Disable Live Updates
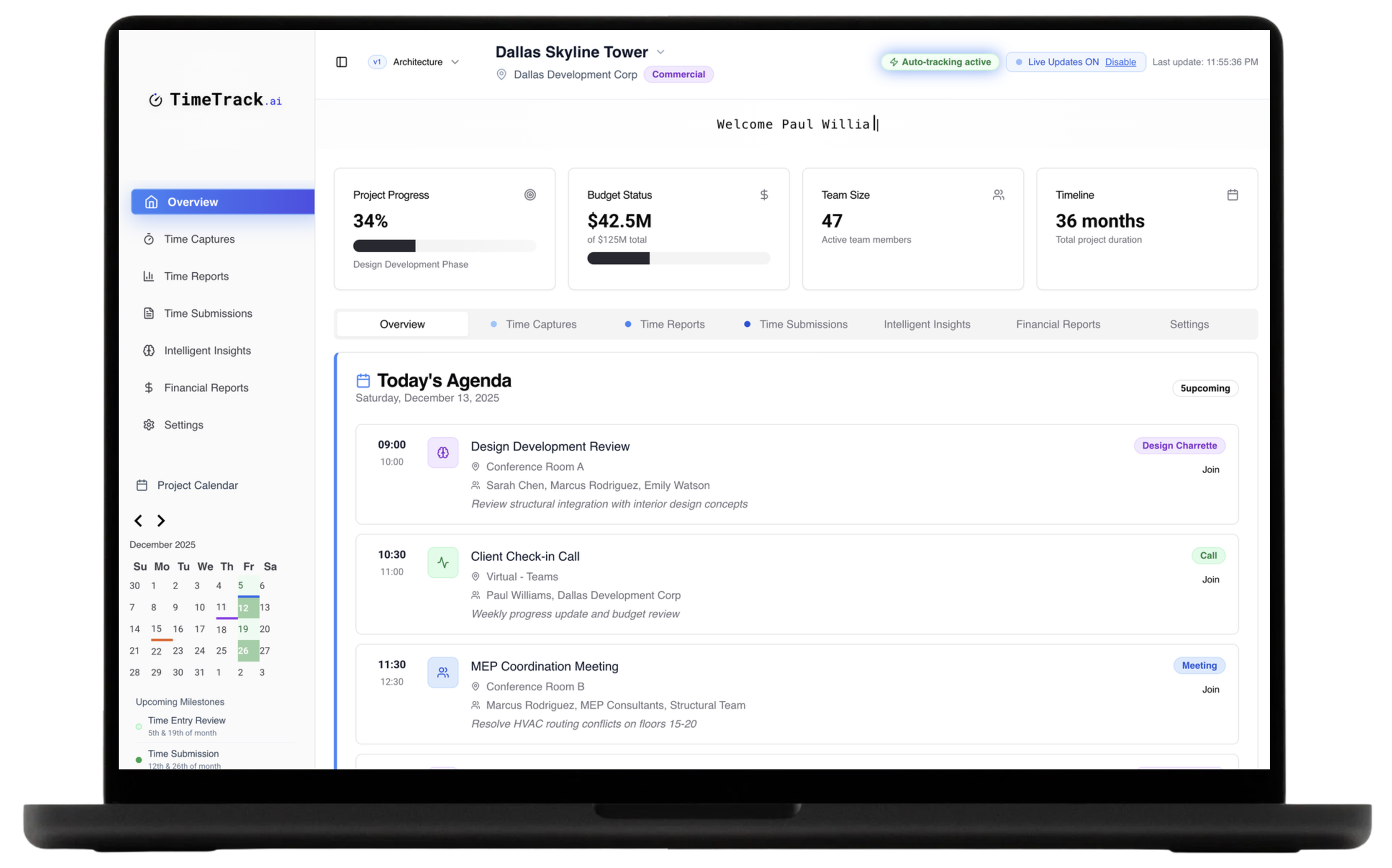This screenshot has width=1392, height=868. coord(1120,62)
